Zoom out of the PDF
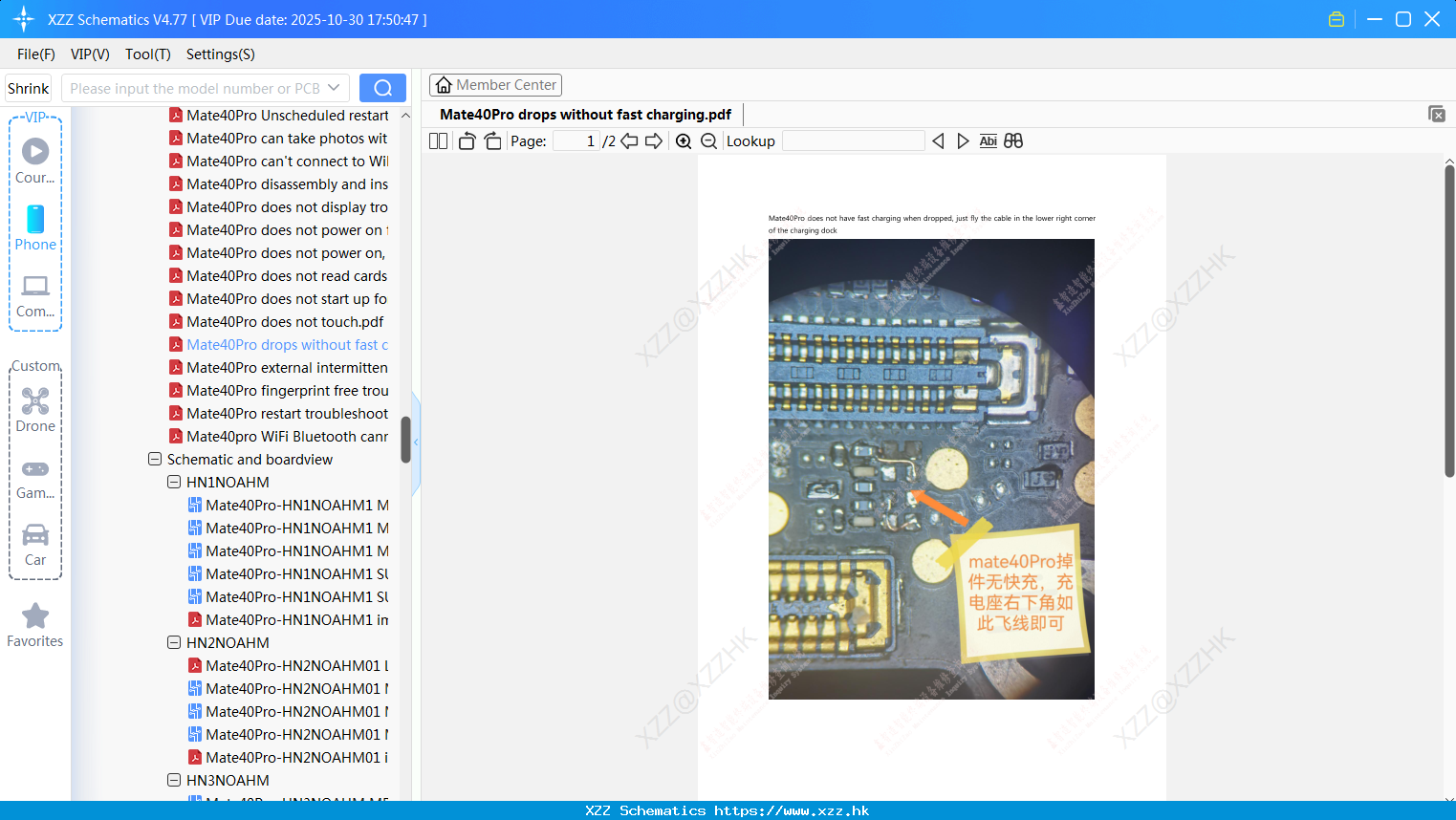1456x820 pixels. (708, 140)
